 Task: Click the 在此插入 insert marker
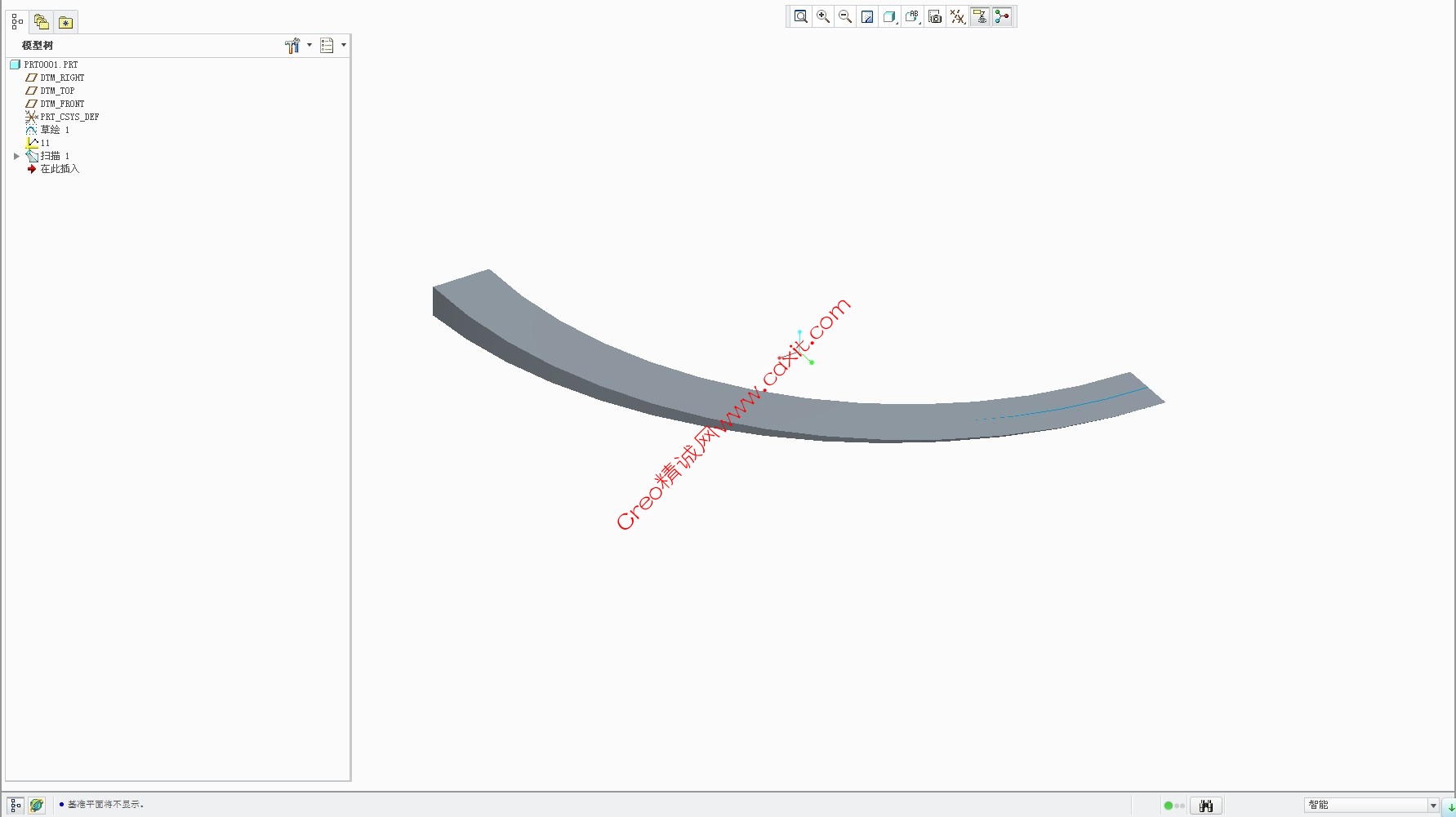(x=53, y=169)
